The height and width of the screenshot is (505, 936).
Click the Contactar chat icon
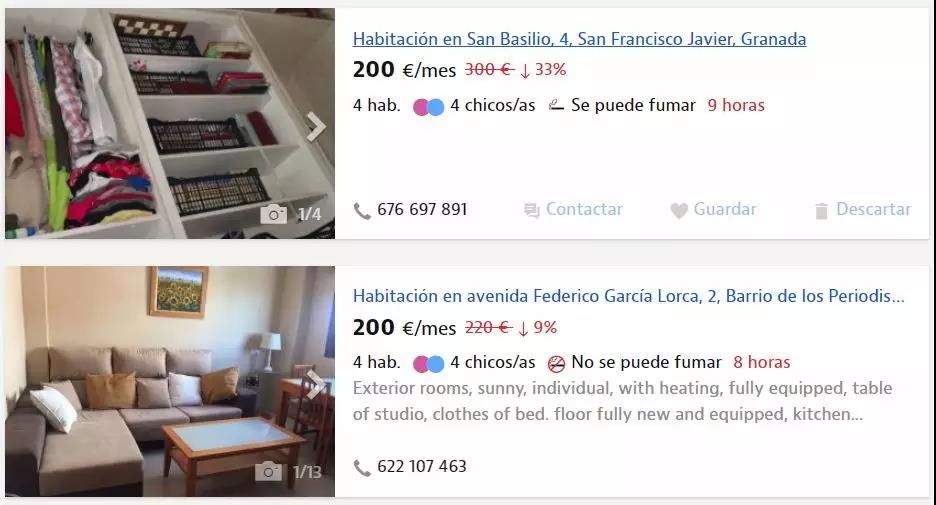tap(531, 210)
